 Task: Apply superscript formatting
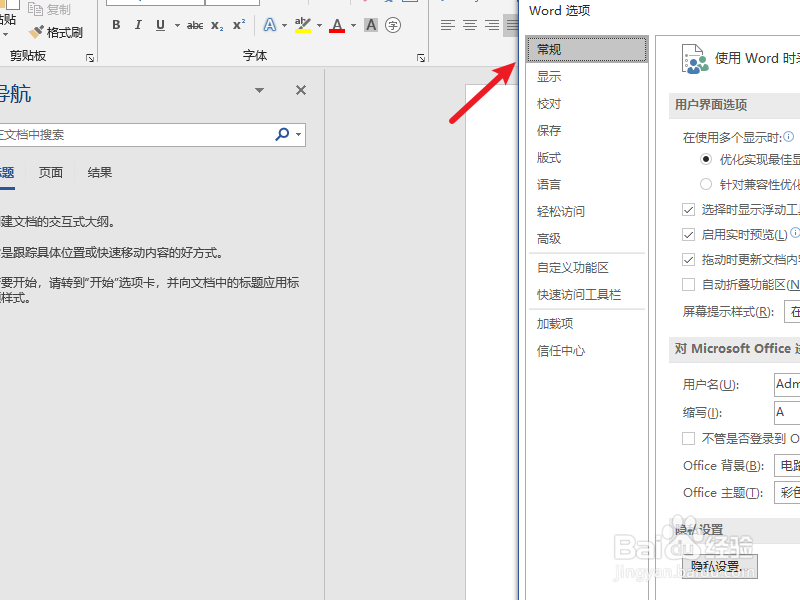[239, 24]
